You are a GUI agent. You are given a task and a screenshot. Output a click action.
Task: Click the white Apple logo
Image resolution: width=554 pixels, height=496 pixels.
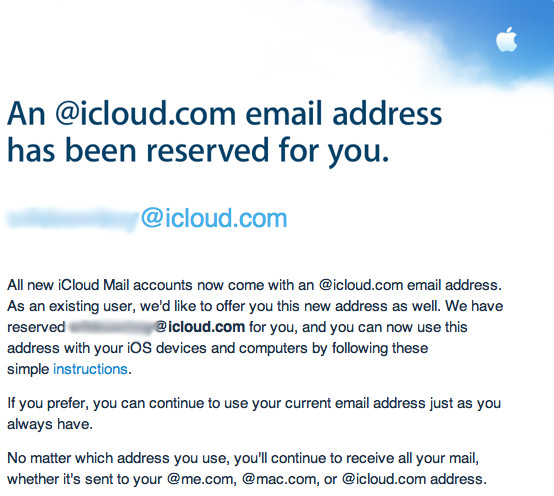[507, 40]
